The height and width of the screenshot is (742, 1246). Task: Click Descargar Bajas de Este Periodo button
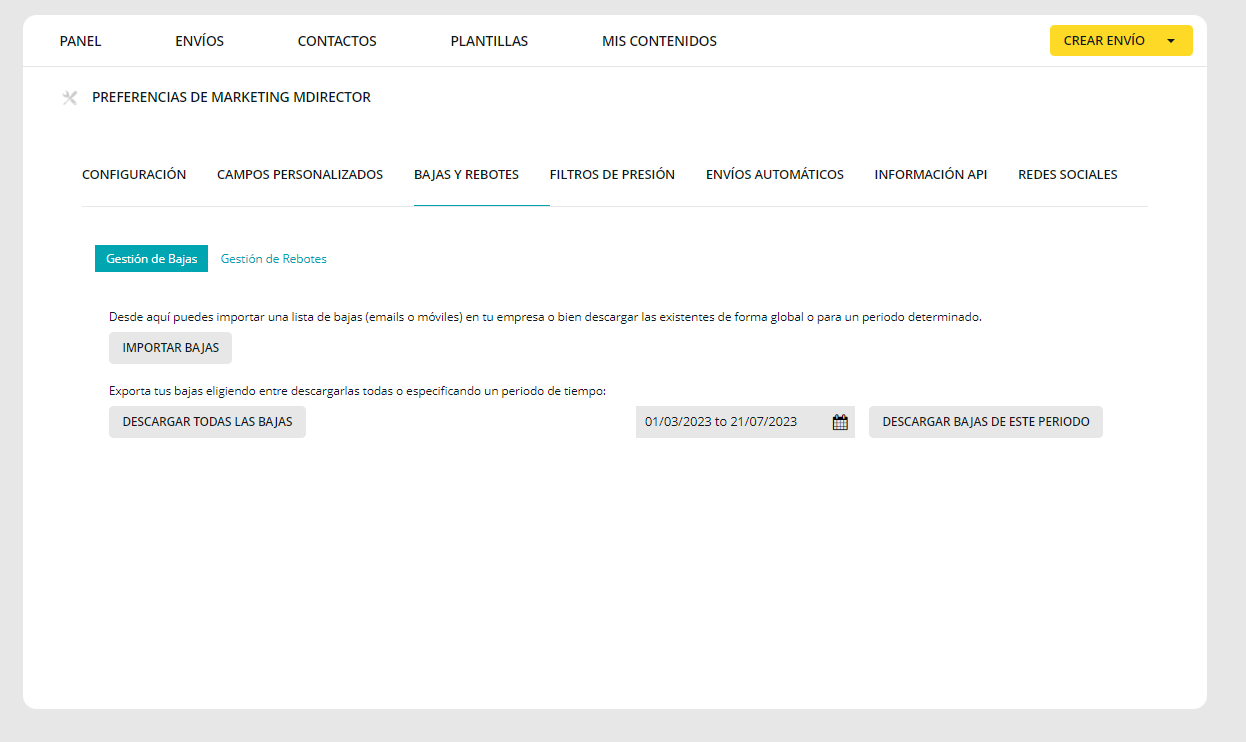click(x=986, y=422)
